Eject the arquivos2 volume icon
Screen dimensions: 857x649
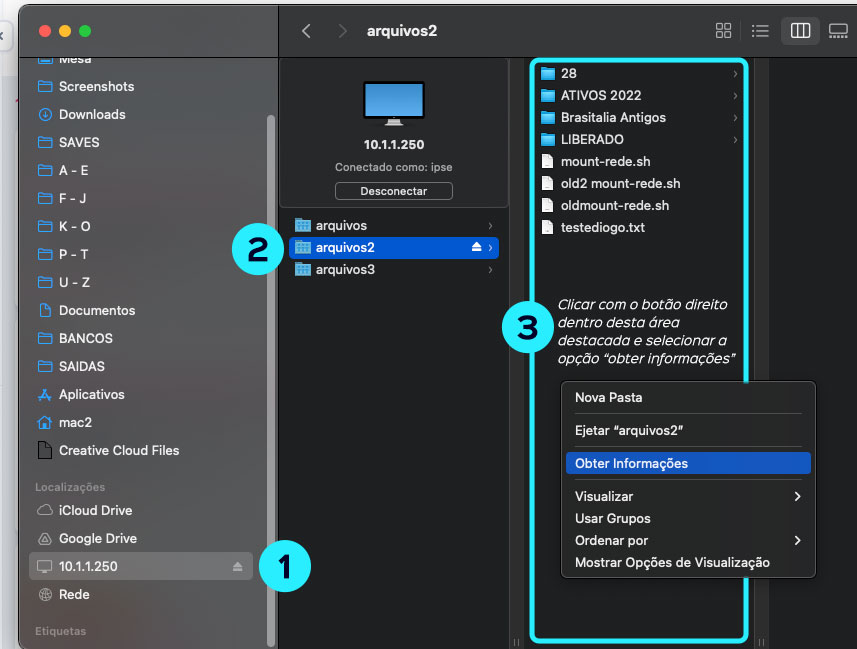click(x=477, y=247)
